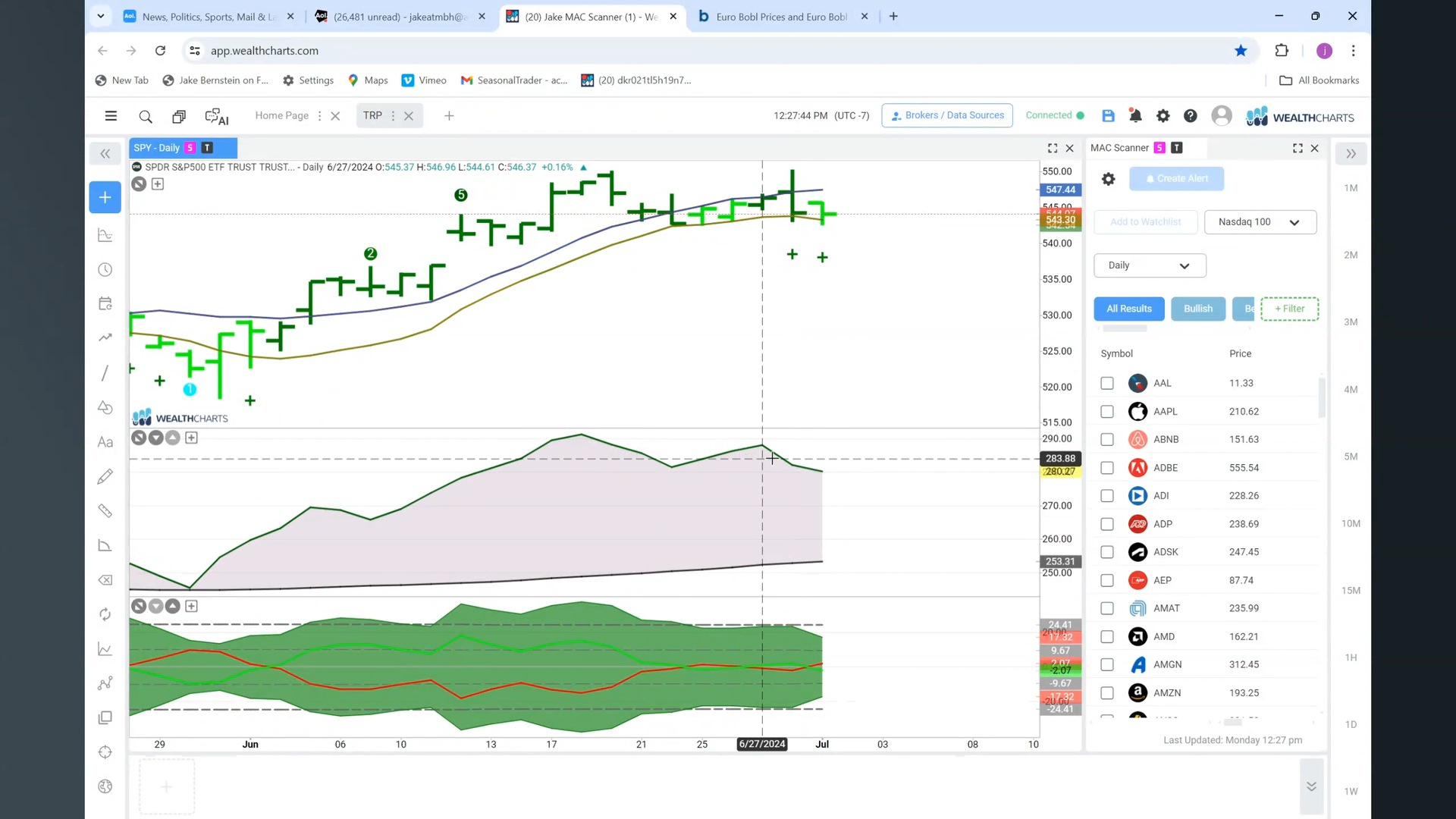This screenshot has width=1456, height=819.
Task: Show All Results in scanner
Action: 1129,309
